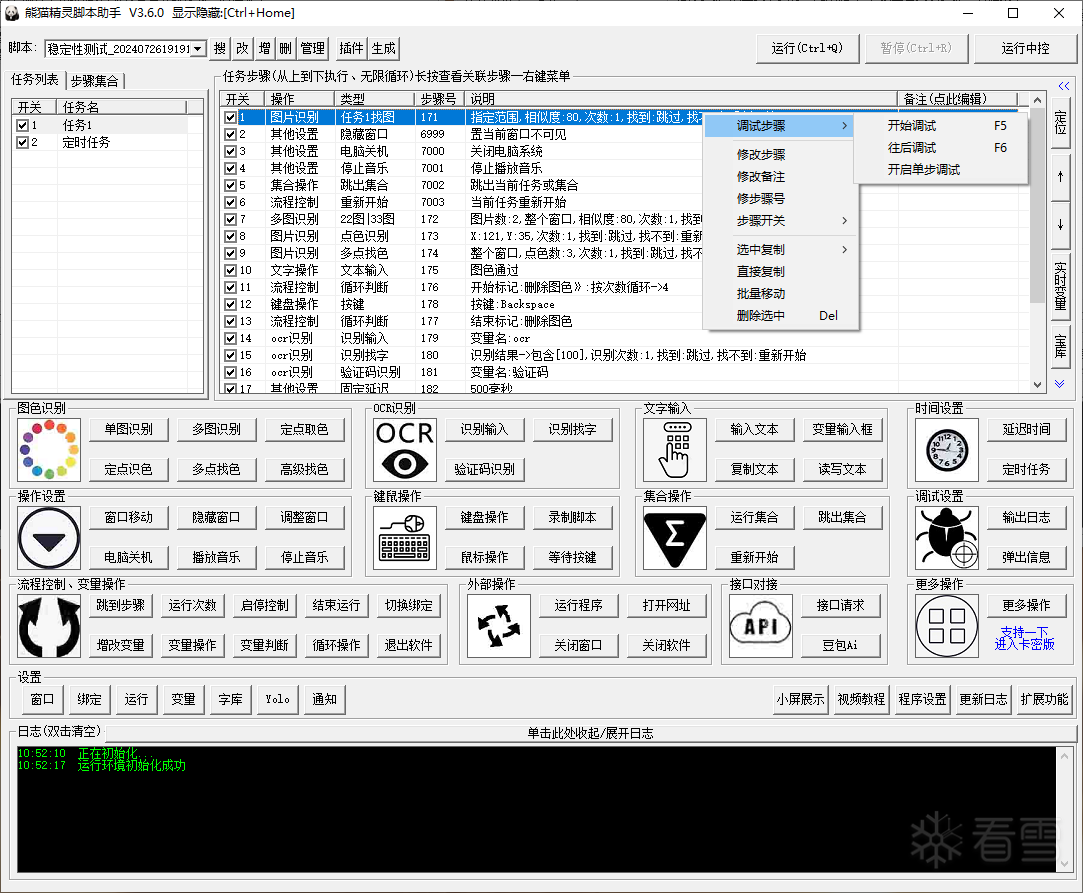Click the API cloud icon
Viewport: 1083px width, 893px height.
click(x=761, y=626)
